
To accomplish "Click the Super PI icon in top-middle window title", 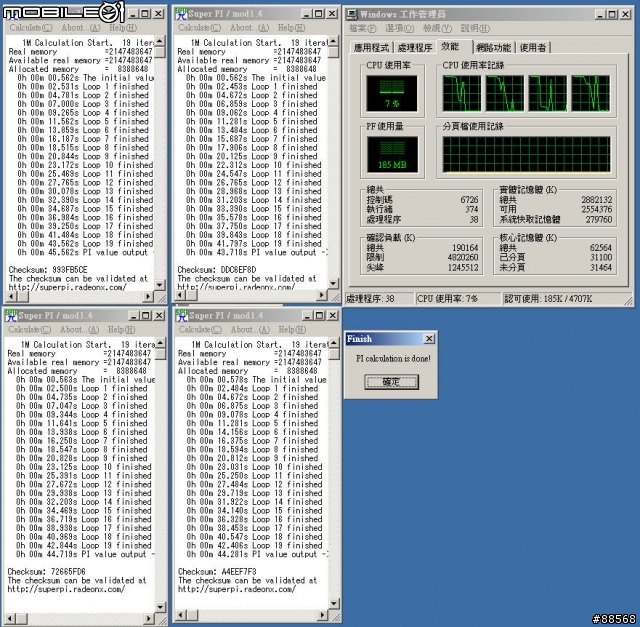I will tap(181, 14).
